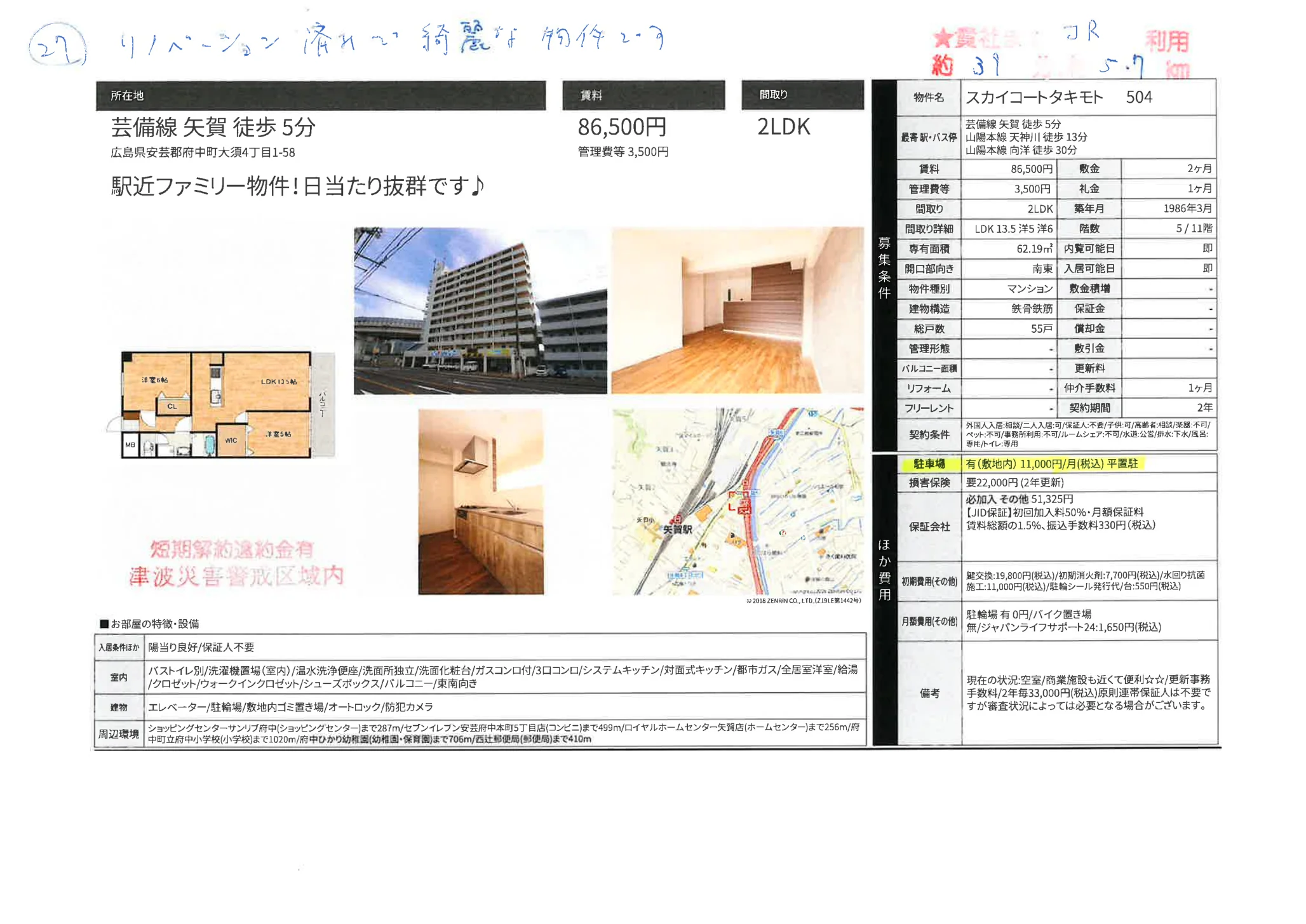This screenshot has height=924, width=1306.
Task: Click the 室内 equipment list row
Action: pos(480,677)
